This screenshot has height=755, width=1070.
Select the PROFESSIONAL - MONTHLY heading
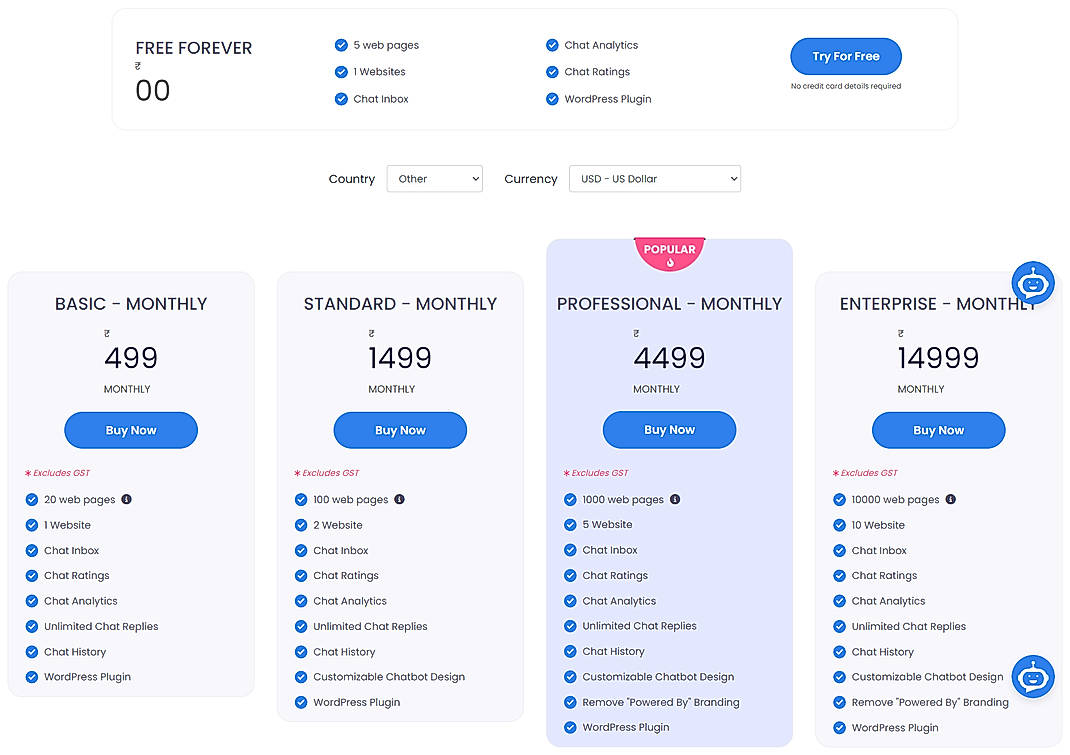click(x=669, y=304)
